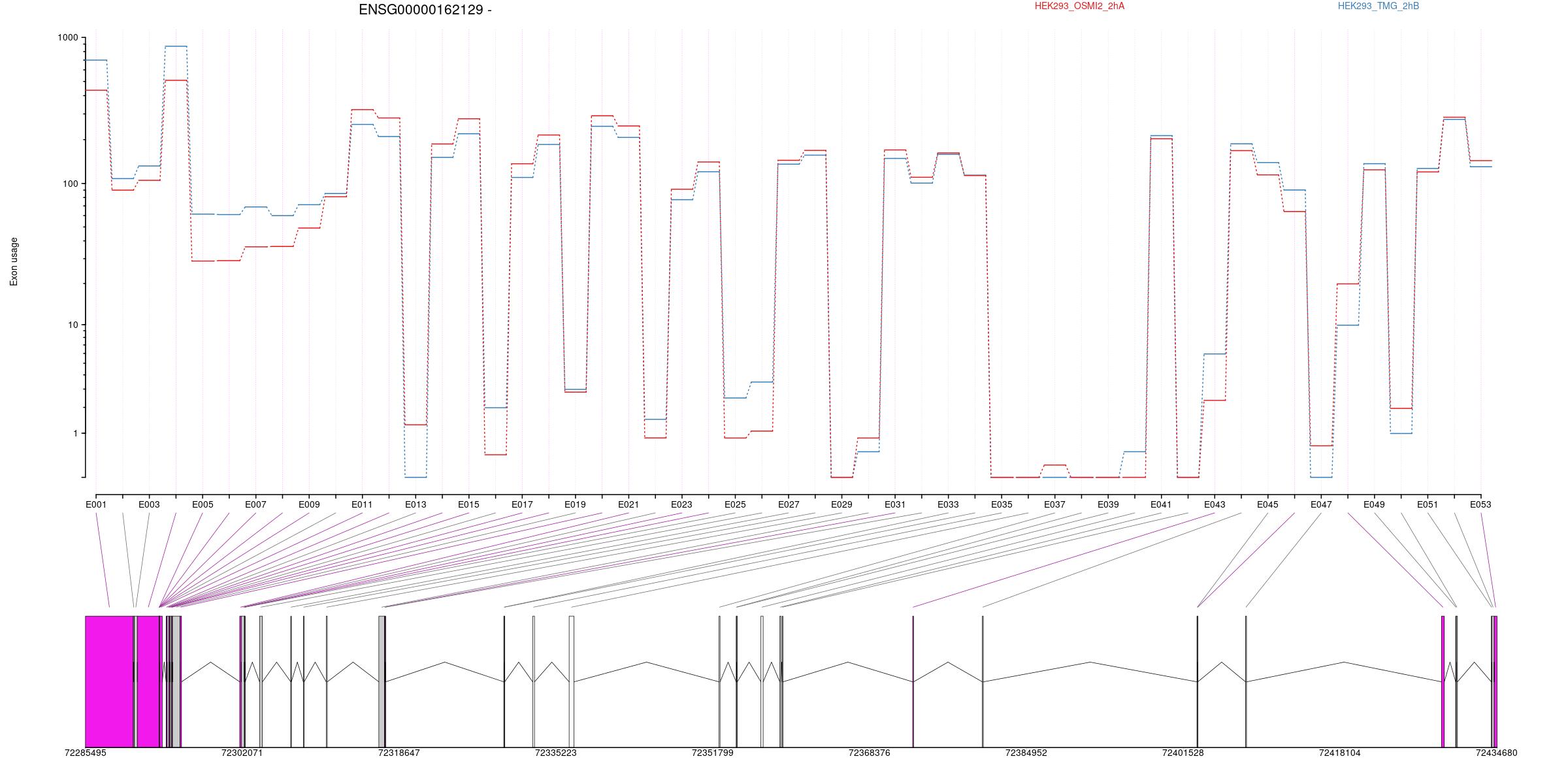
Task: Click genomic coordinate 72401528
Action: pos(1183,753)
